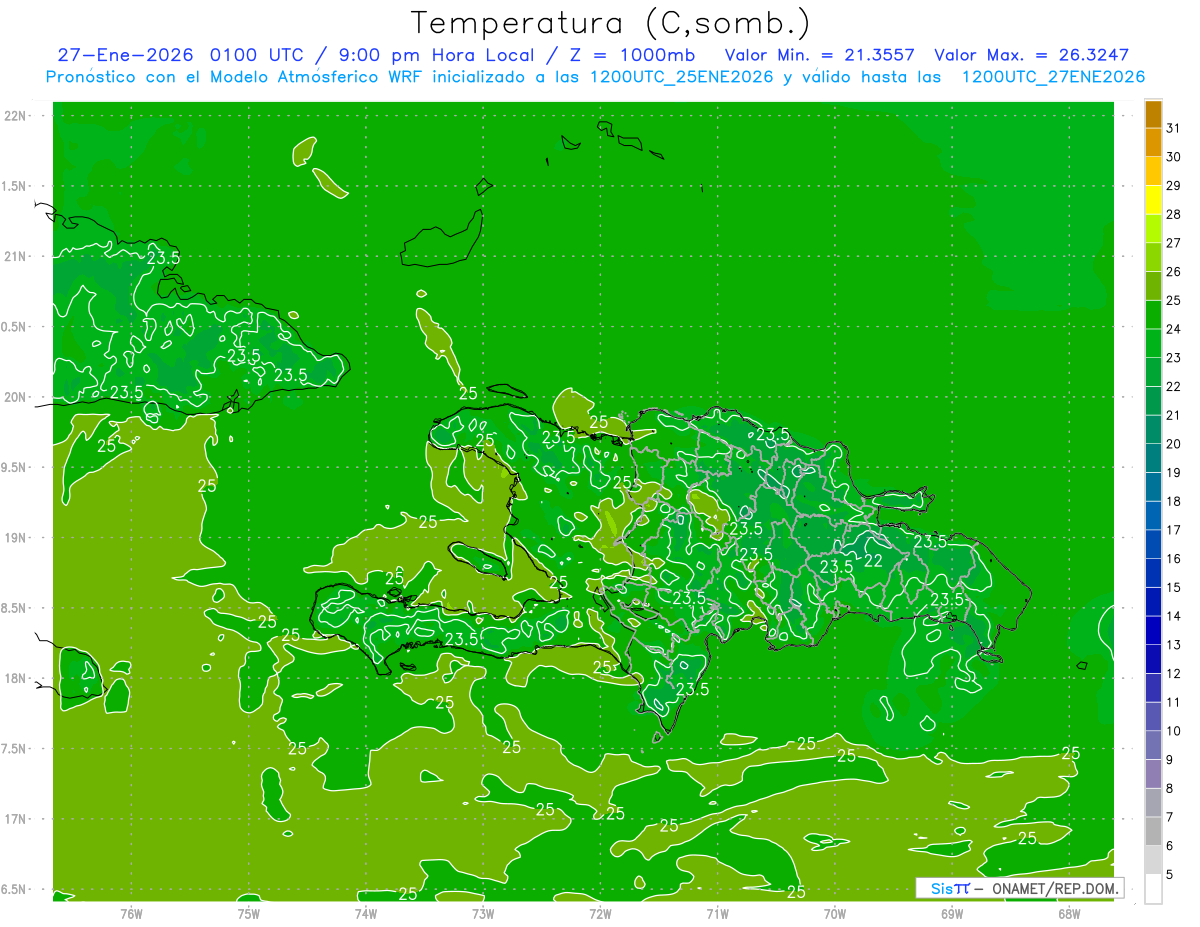Click the '1.5N' latitude label
The width and height of the screenshot is (1200, 927).
pos(16,186)
